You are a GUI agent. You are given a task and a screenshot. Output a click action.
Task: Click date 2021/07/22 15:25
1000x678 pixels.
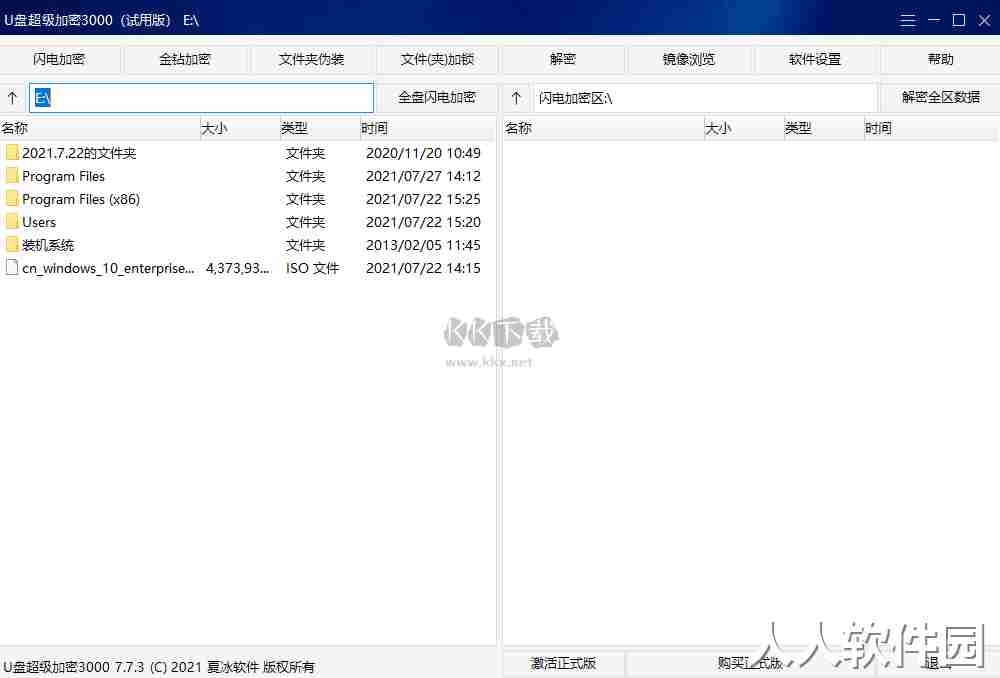(423, 199)
